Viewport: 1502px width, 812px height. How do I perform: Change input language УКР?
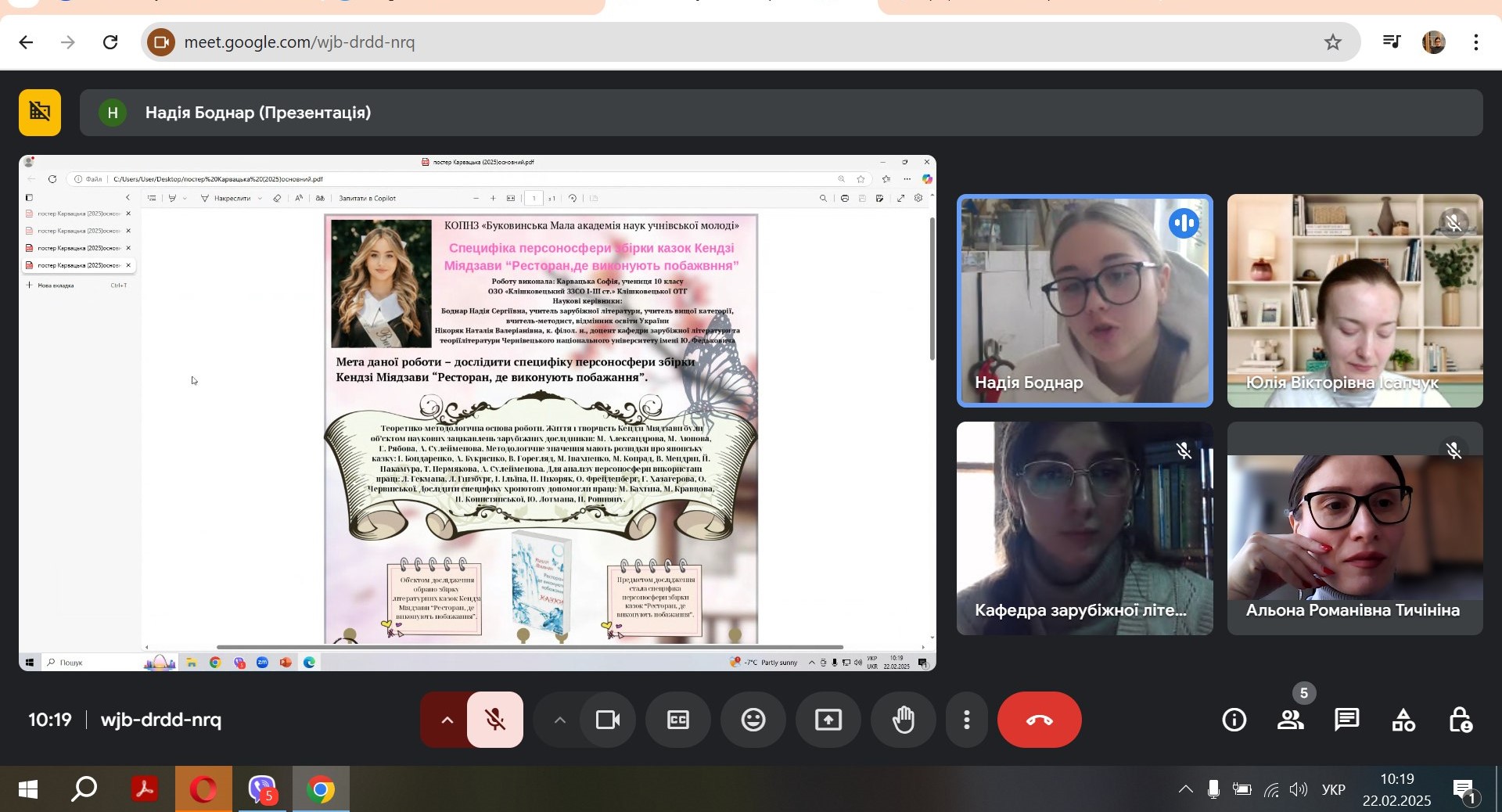click(1334, 790)
